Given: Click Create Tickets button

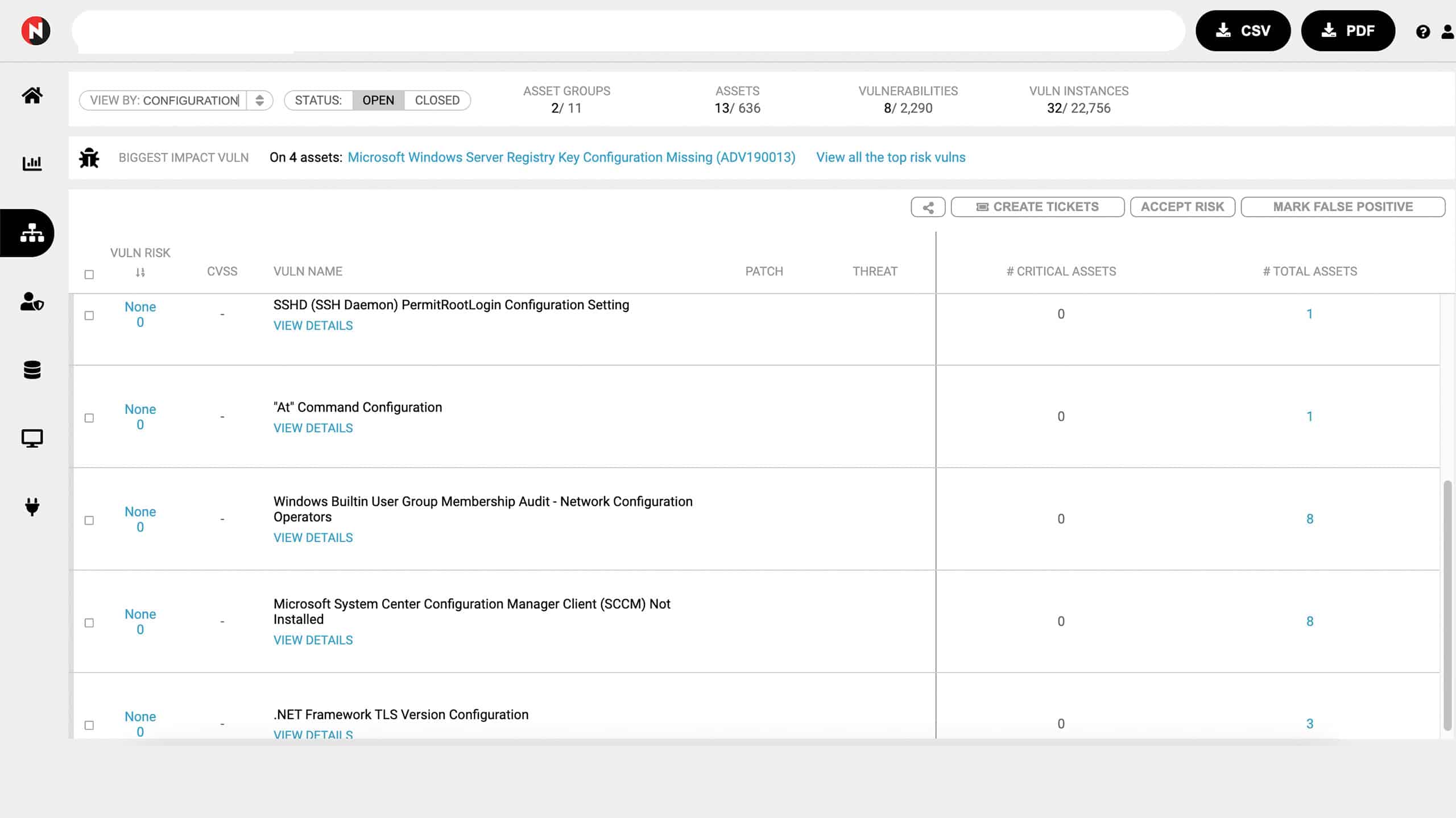Looking at the screenshot, I should 1037,207.
